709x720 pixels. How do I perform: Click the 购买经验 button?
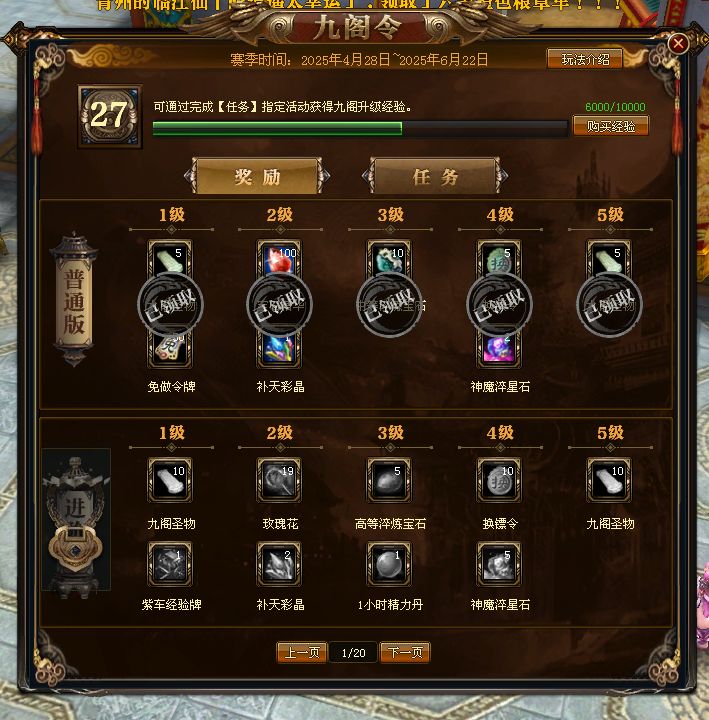[611, 126]
